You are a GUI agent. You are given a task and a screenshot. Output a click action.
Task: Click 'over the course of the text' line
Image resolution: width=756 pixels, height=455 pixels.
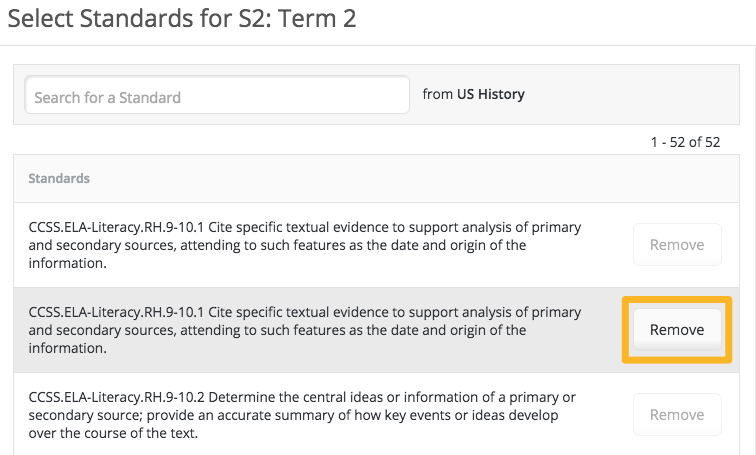[x=113, y=433]
